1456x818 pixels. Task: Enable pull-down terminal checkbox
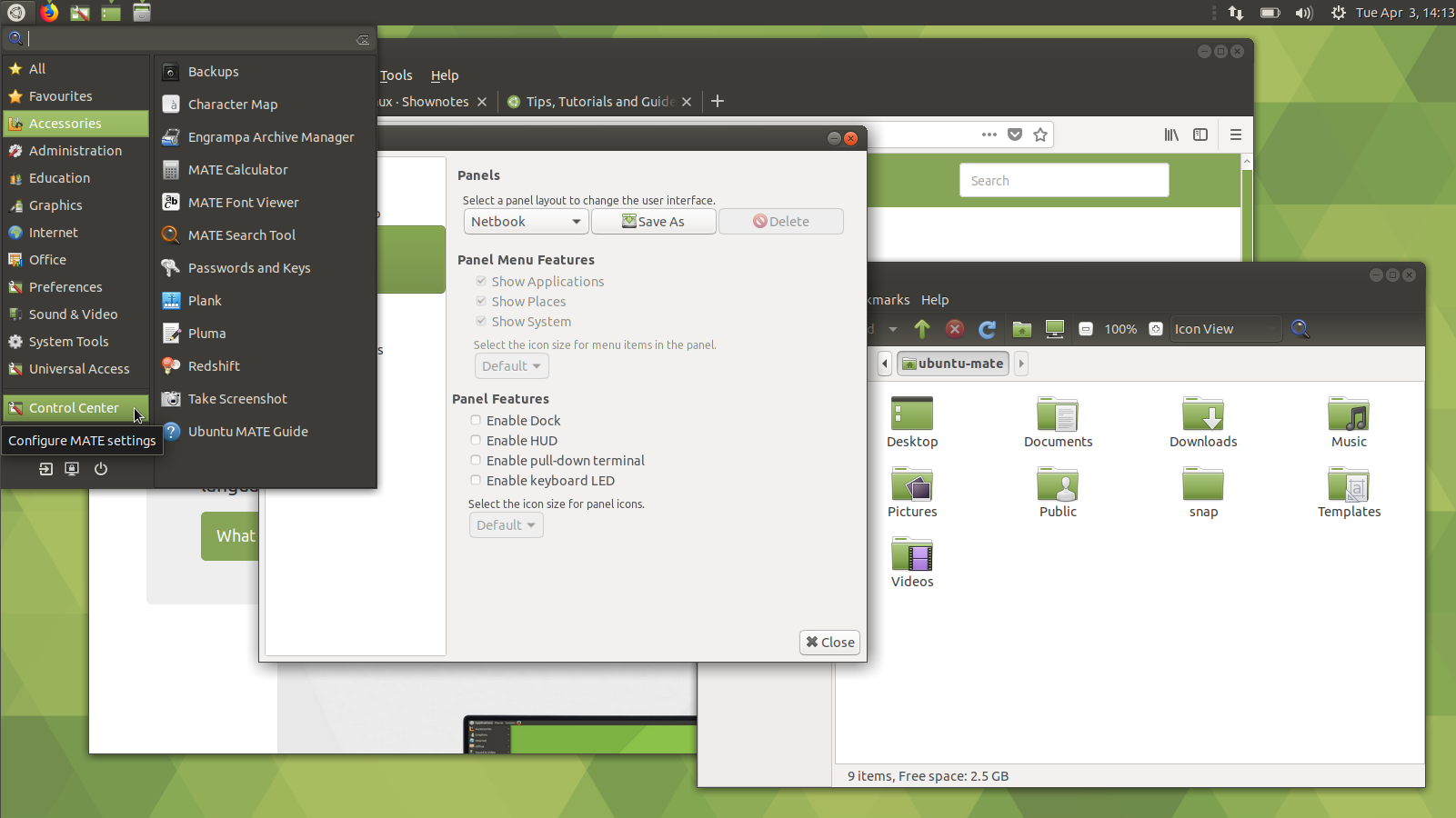(476, 460)
